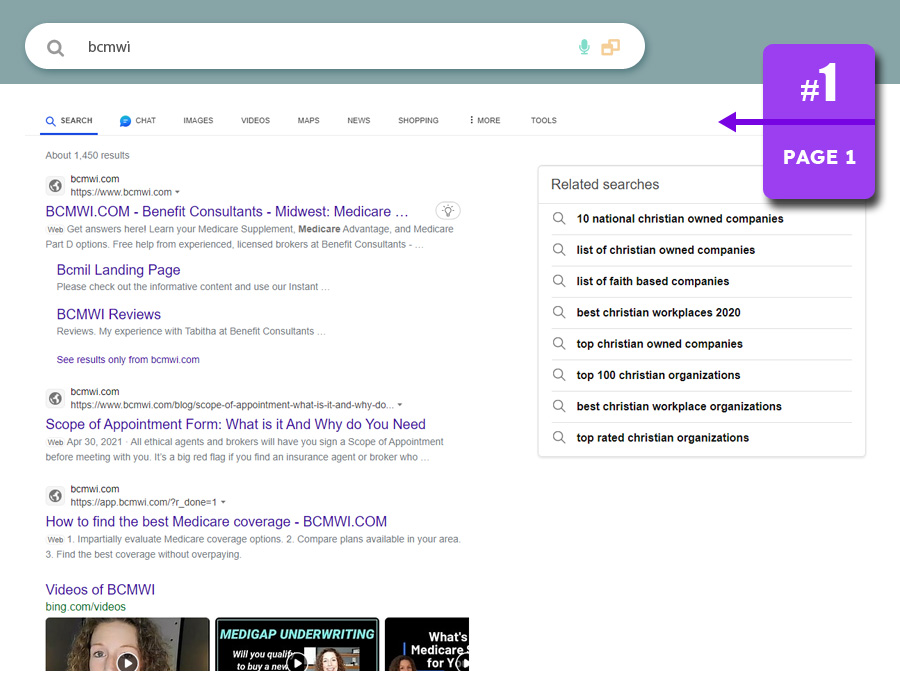The width and height of the screenshot is (900, 700).
Task: Search top rated christian organizations
Action: [x=662, y=438]
